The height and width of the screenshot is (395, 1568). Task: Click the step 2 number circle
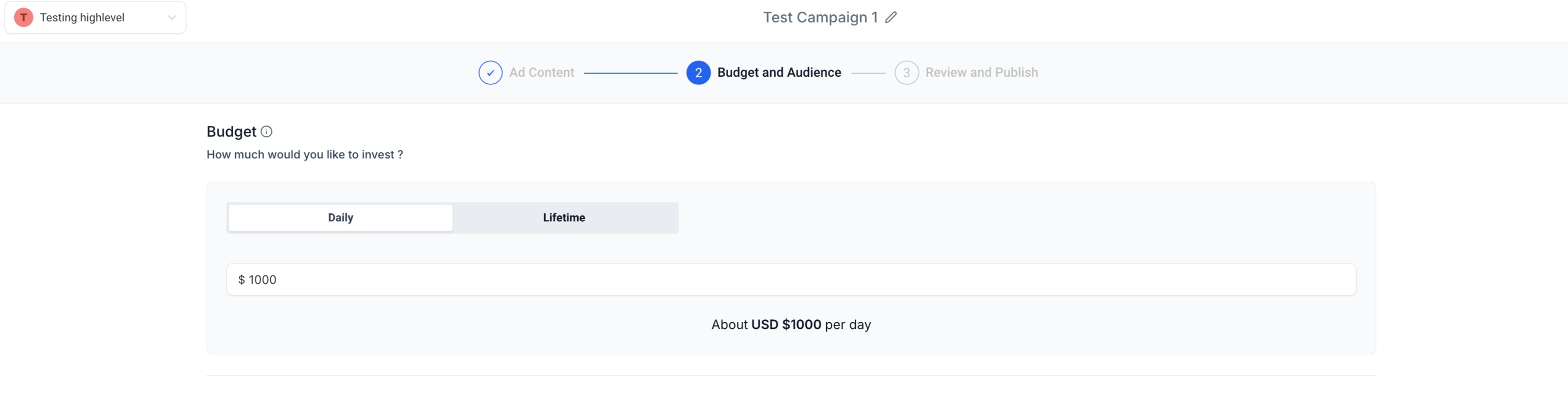698,73
